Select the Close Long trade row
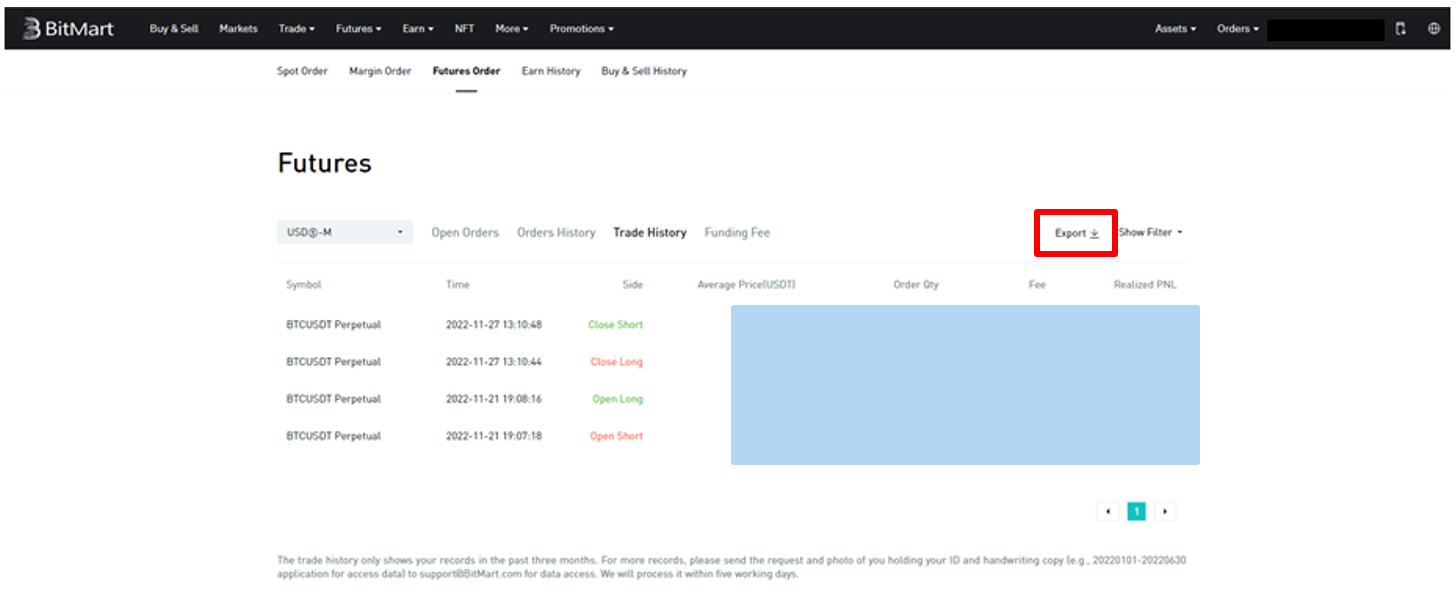1456x616 pixels. (731, 362)
